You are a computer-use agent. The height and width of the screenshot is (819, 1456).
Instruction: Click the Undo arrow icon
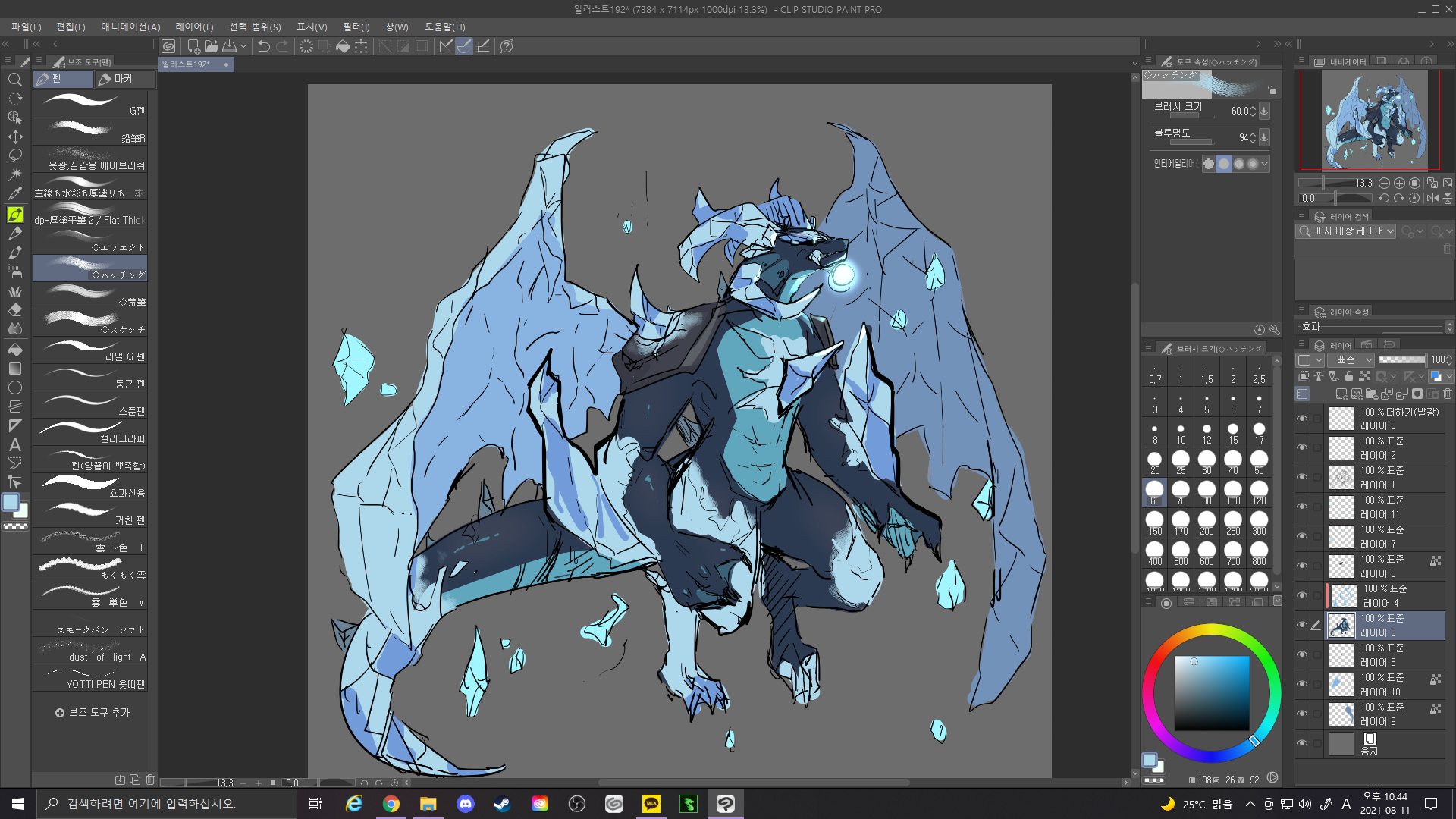pos(263,46)
